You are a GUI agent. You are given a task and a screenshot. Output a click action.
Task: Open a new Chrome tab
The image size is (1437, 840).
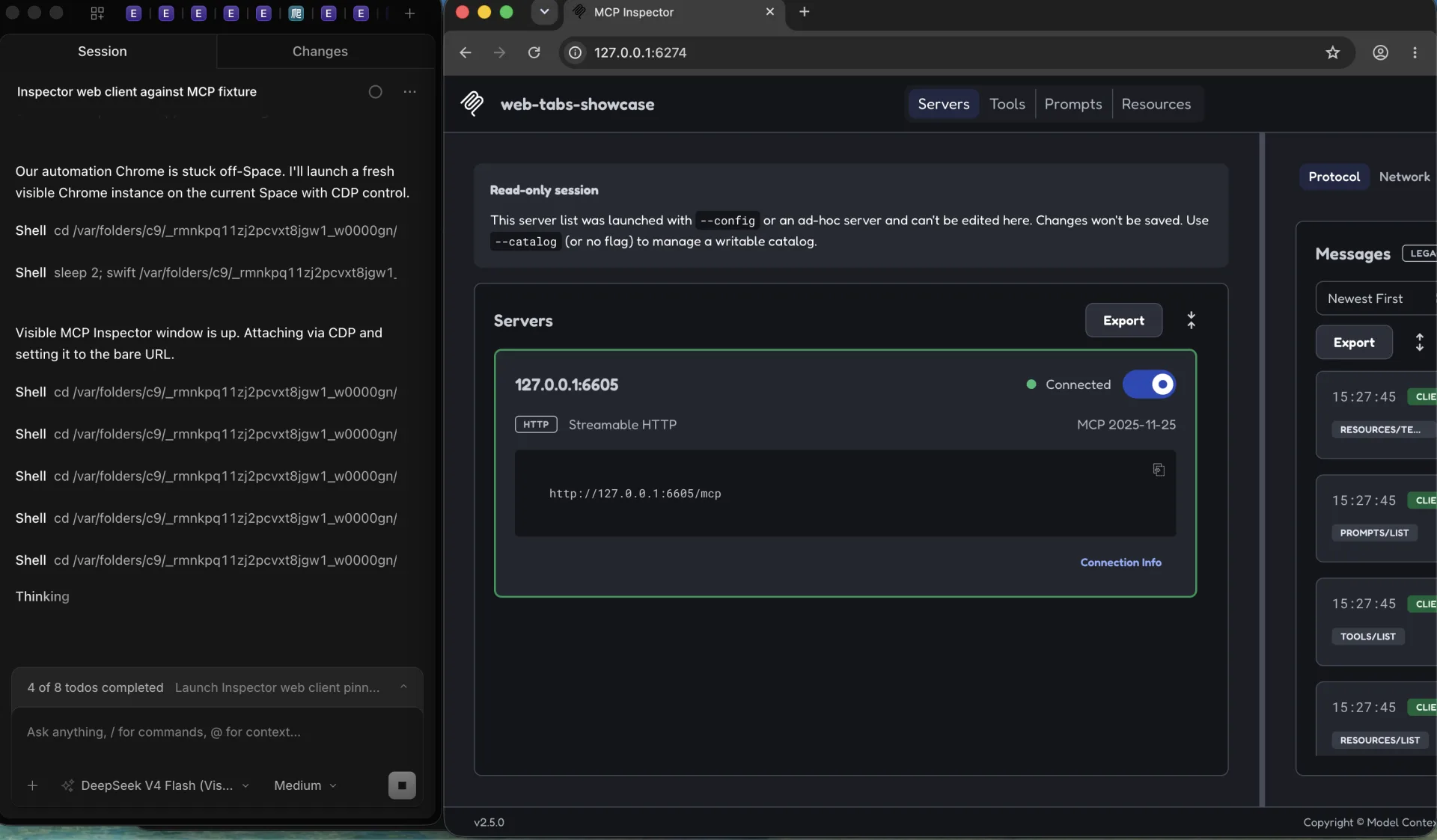805,12
